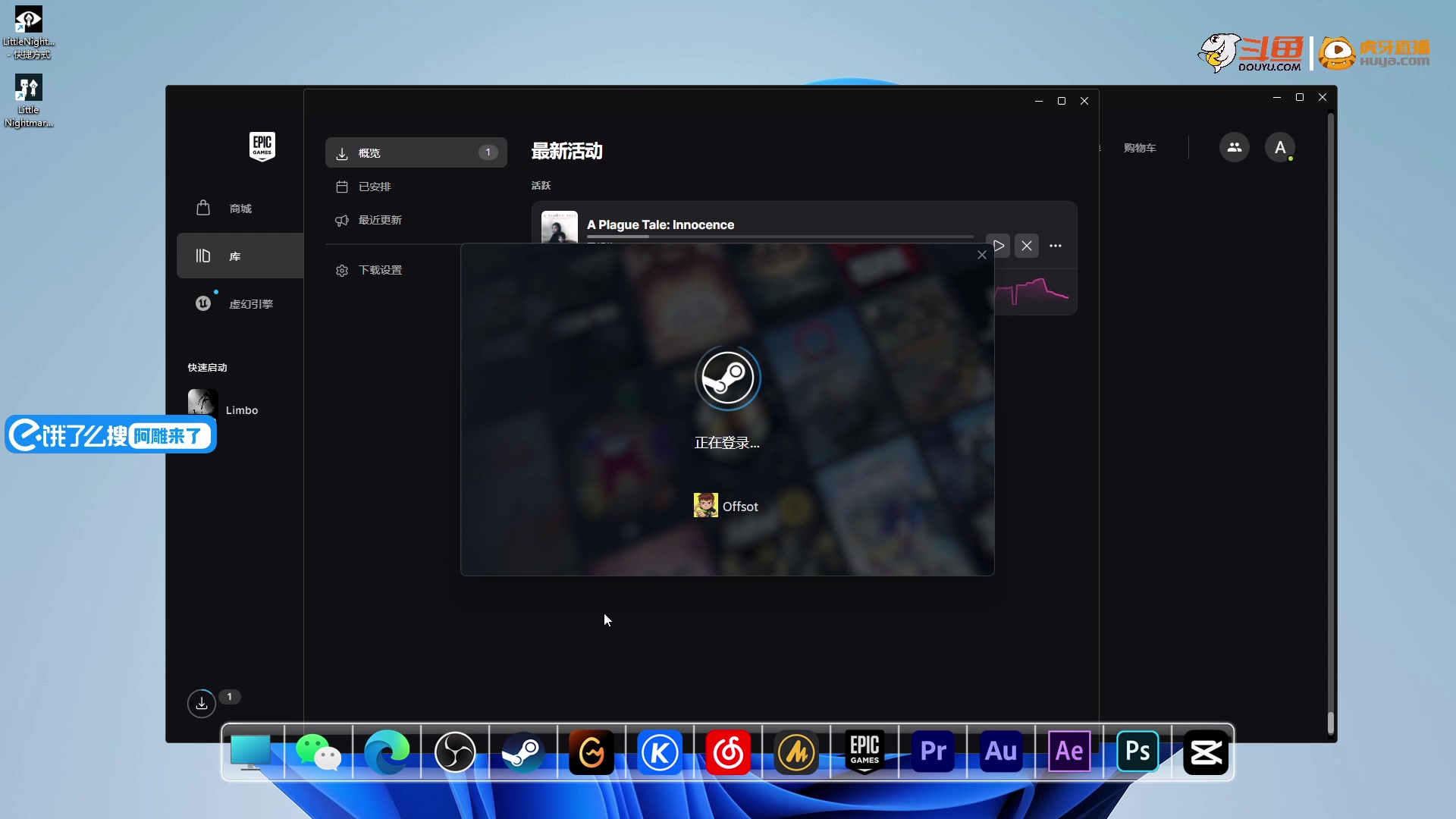Close the Steam login dialog
Image resolution: width=1456 pixels, height=819 pixels.
click(982, 255)
